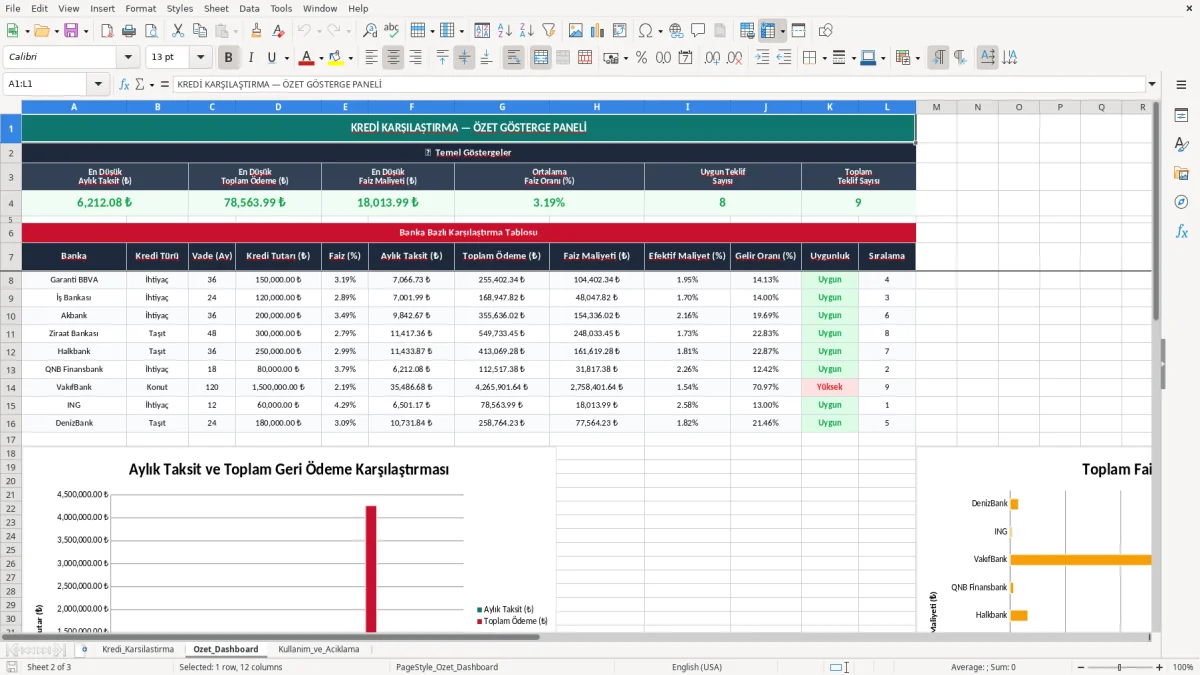Click the Save document icon
Screen dimensions: 1200x675
click(71, 31)
